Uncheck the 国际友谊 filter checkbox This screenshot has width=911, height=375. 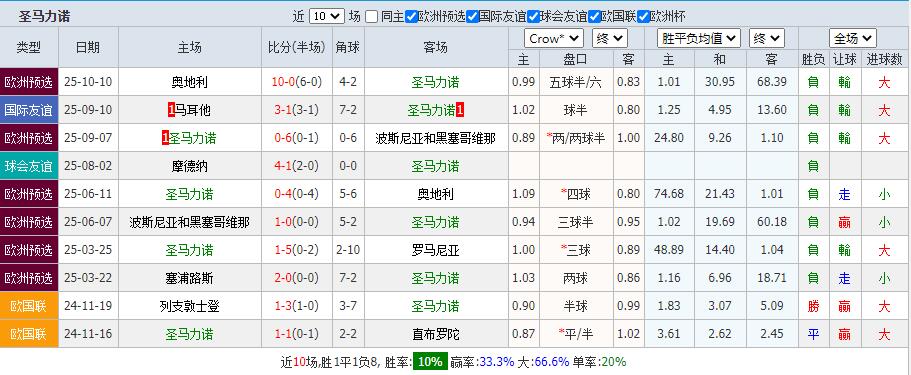tap(472, 17)
